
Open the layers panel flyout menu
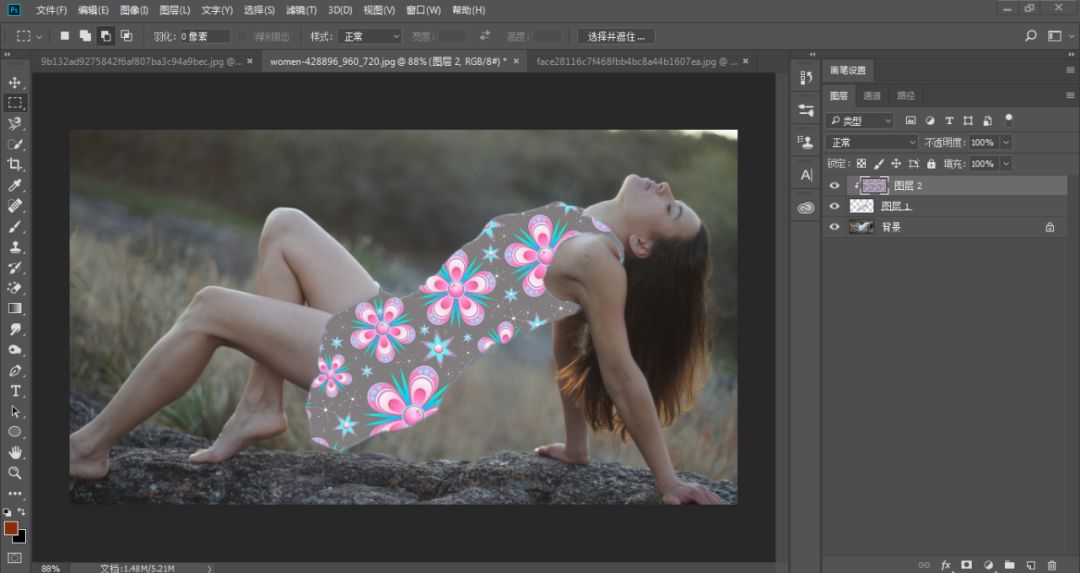[x=1070, y=96]
